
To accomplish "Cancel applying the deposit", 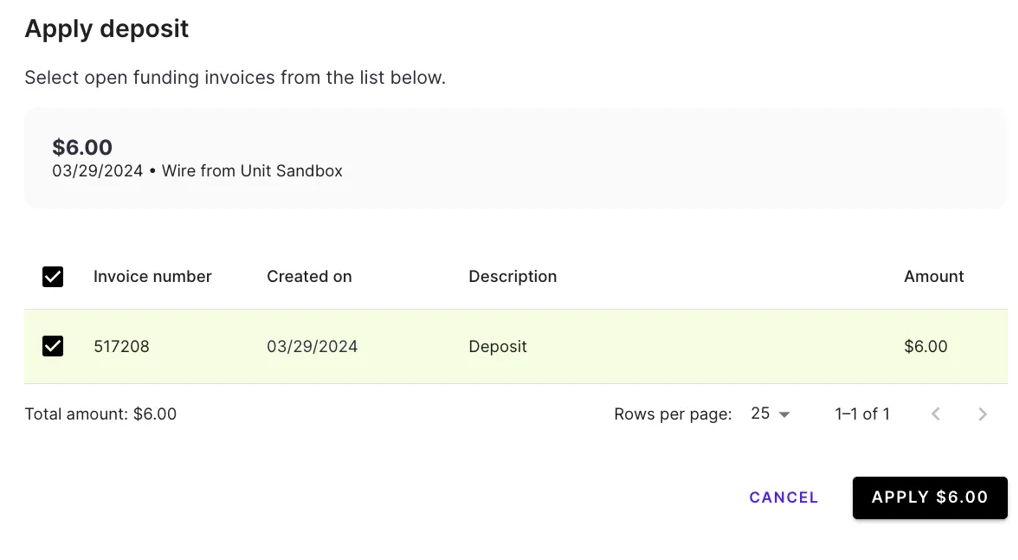I will pyautogui.click(x=783, y=497).
